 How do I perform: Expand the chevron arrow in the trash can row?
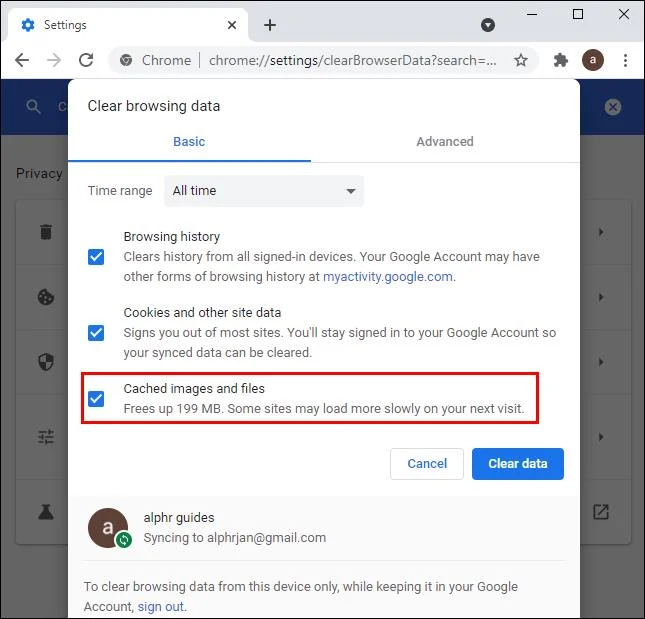pos(601,232)
